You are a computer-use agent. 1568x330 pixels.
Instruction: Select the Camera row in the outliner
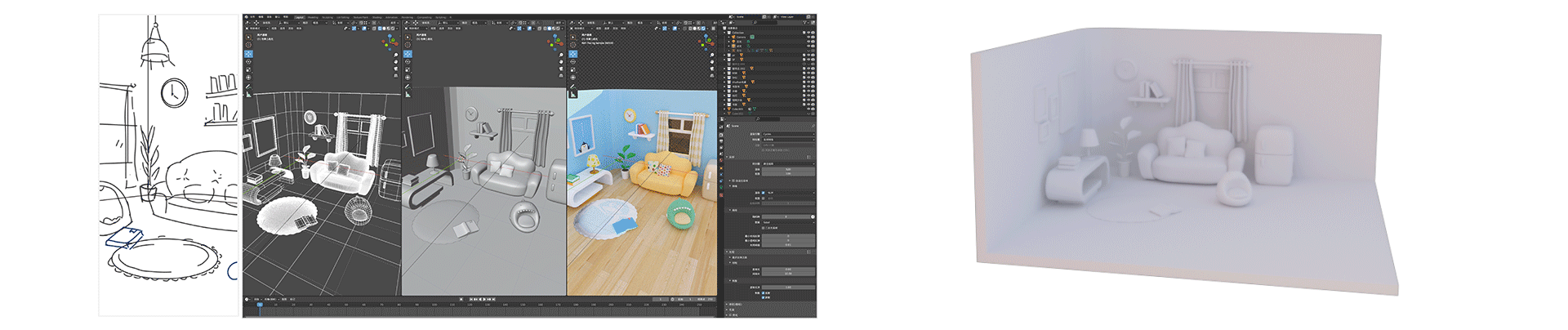click(x=769, y=37)
